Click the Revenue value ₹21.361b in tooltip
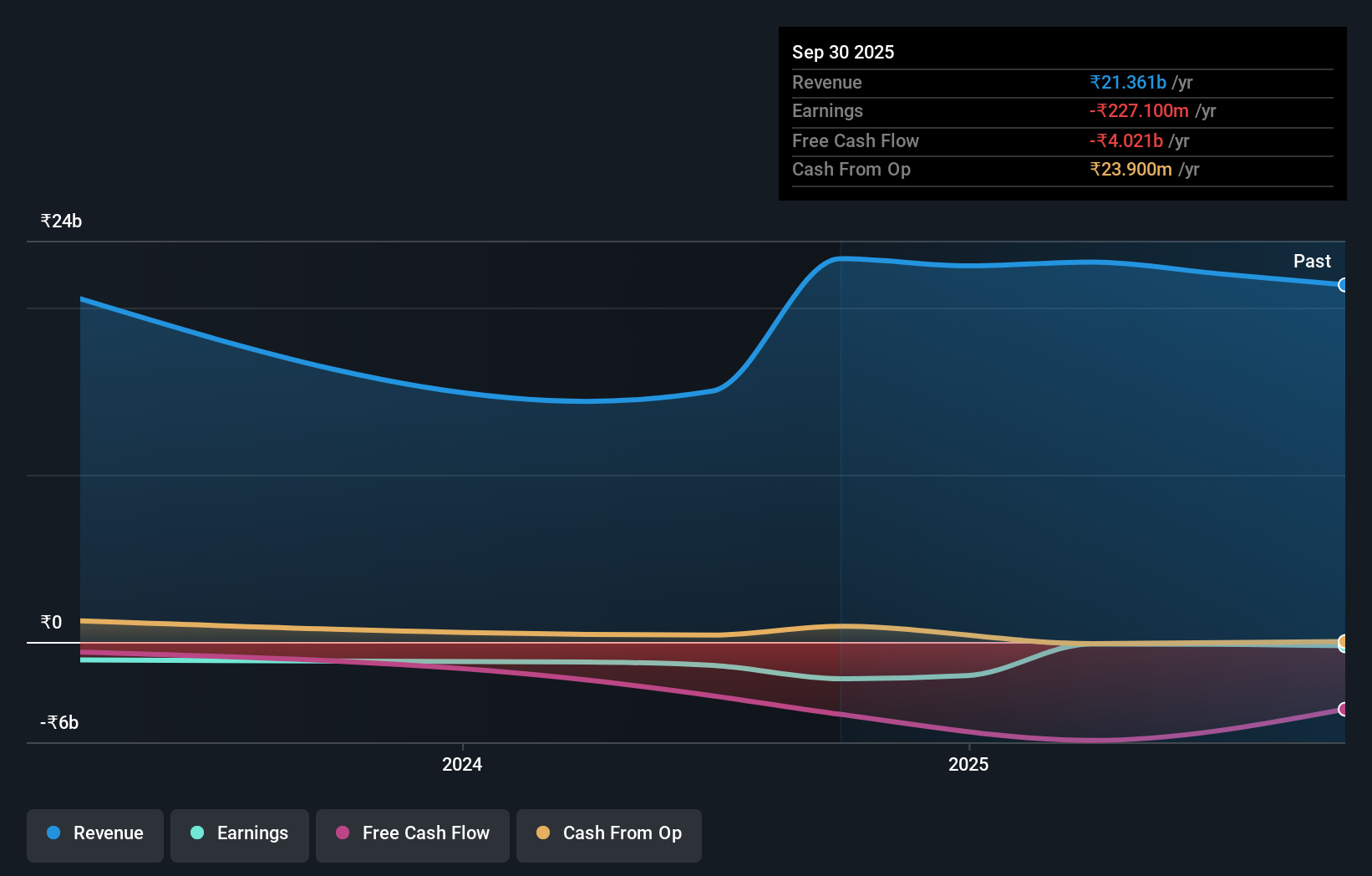 click(1127, 82)
